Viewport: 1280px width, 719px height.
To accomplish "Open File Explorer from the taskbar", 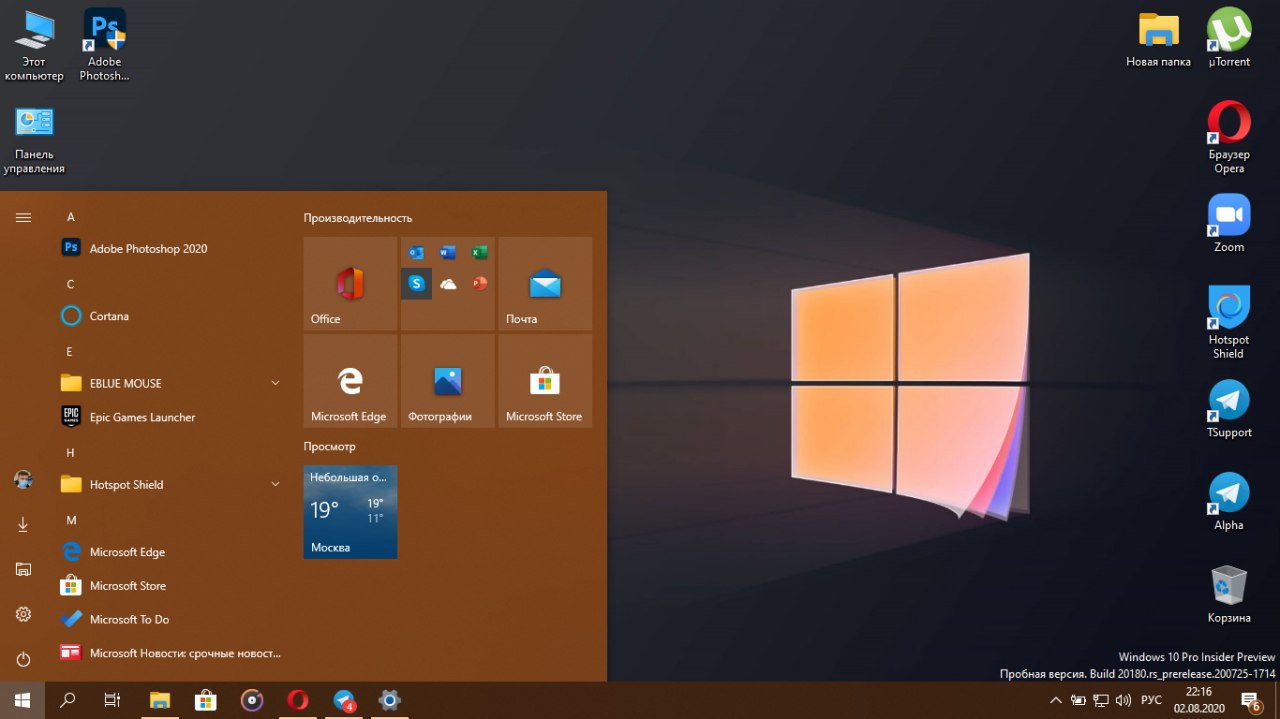I will (160, 700).
